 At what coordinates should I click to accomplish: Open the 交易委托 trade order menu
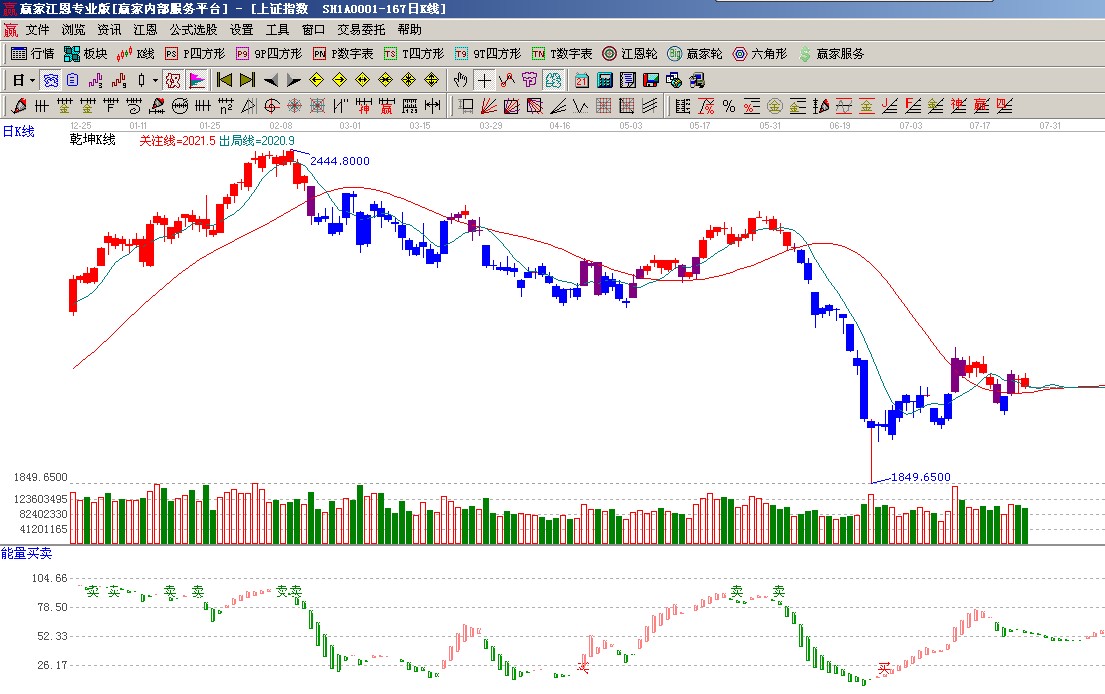(x=361, y=30)
